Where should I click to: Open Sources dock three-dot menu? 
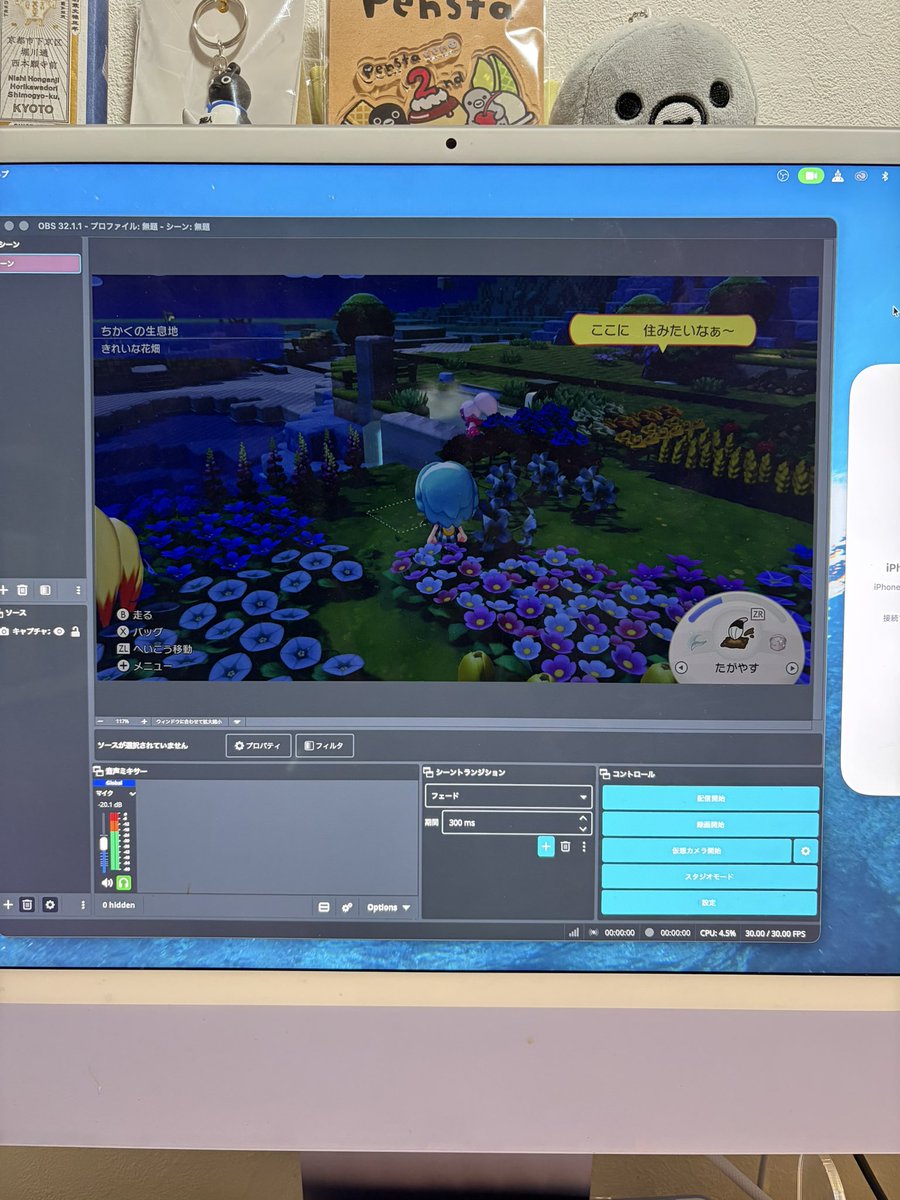82,904
